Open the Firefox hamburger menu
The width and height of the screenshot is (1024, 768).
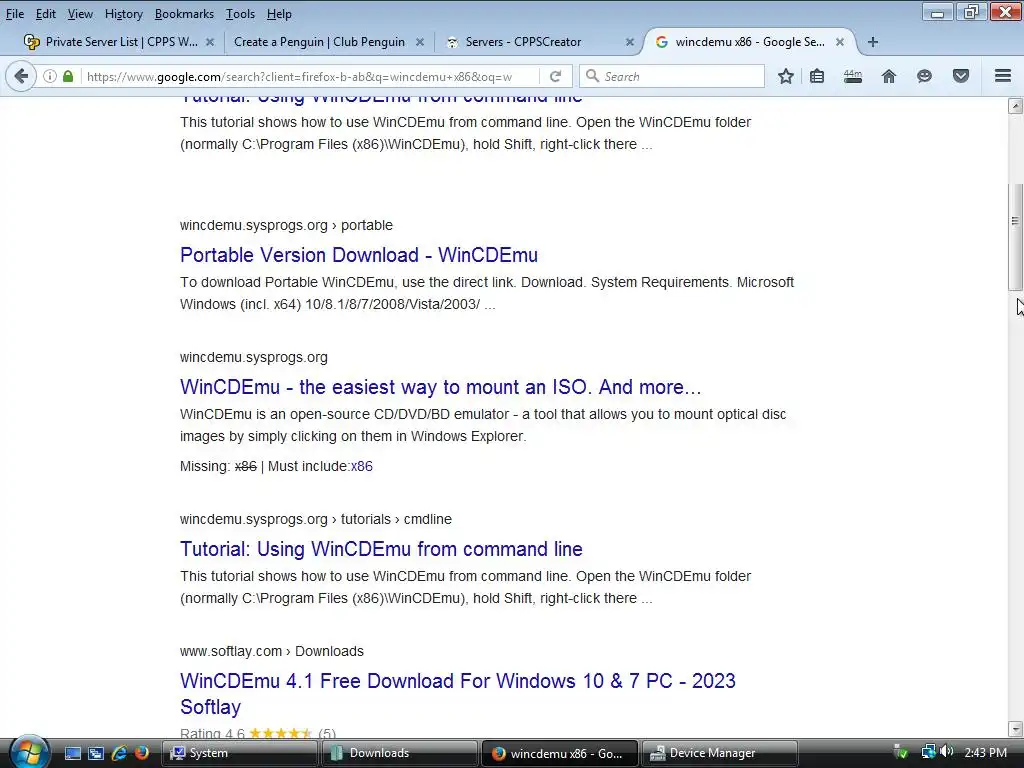click(1003, 76)
